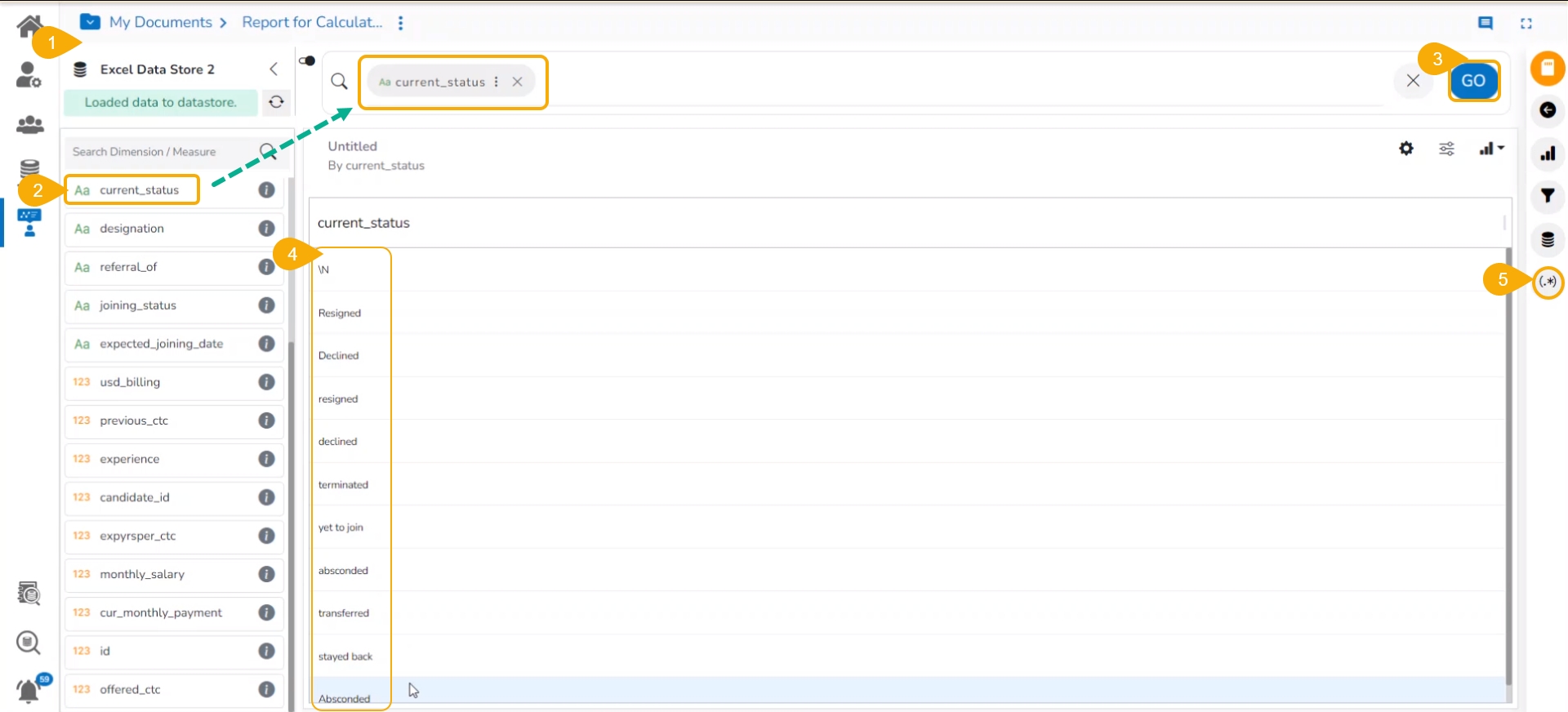Open the notifications bell icon

pyautogui.click(x=29, y=691)
